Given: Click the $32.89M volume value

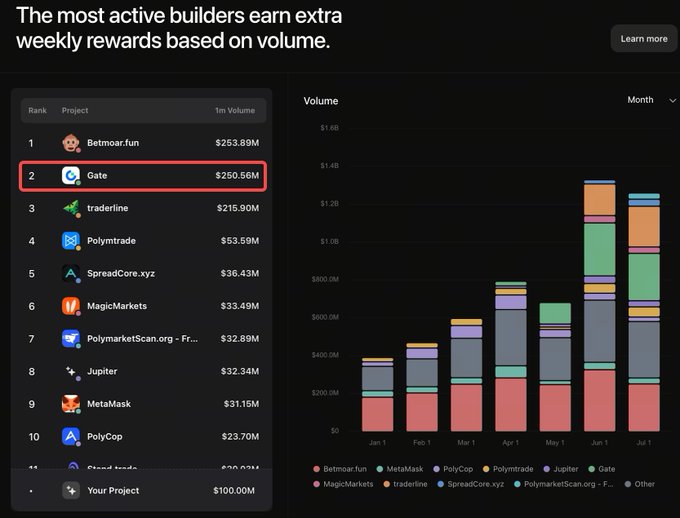Looking at the screenshot, I should click(240, 338).
